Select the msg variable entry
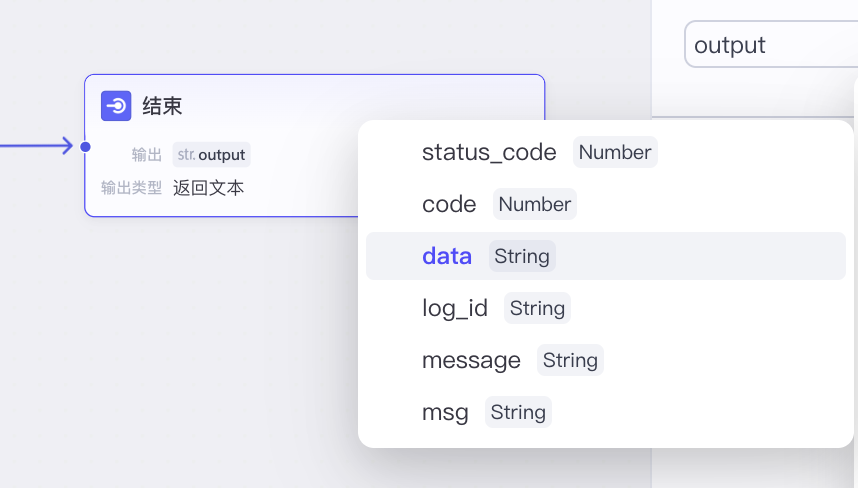Viewport: 858px width, 488px height. click(445, 412)
